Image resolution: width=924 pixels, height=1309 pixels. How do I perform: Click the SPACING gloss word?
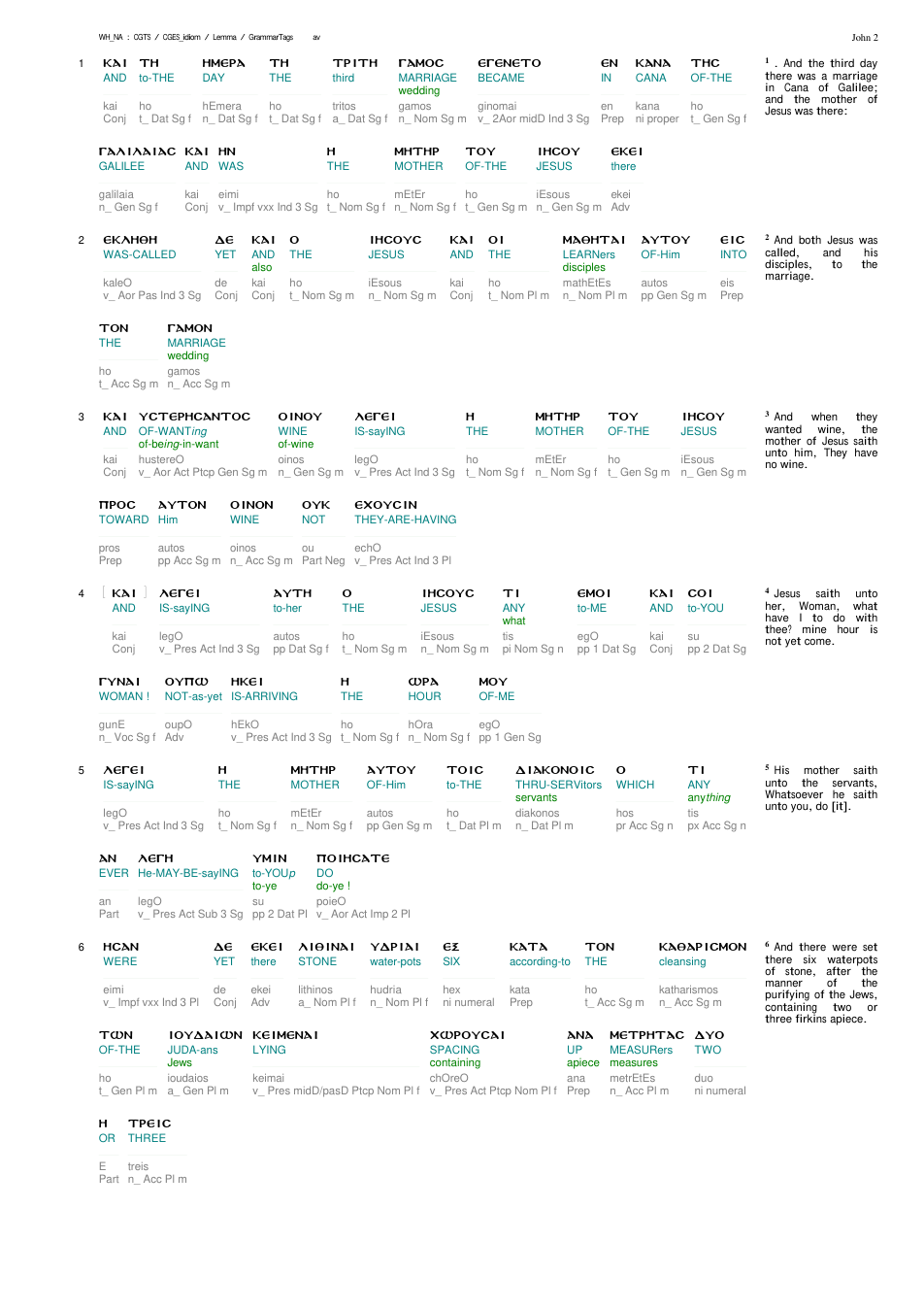454,1050
